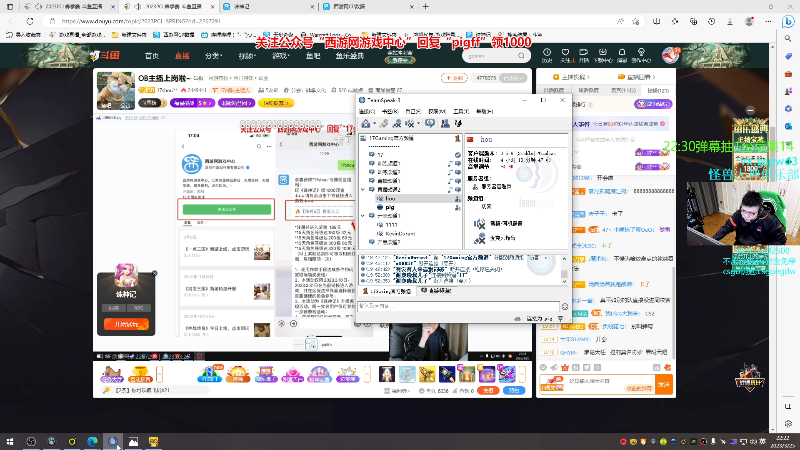Expand first gift row up-arrow below player

[x=159, y=374]
